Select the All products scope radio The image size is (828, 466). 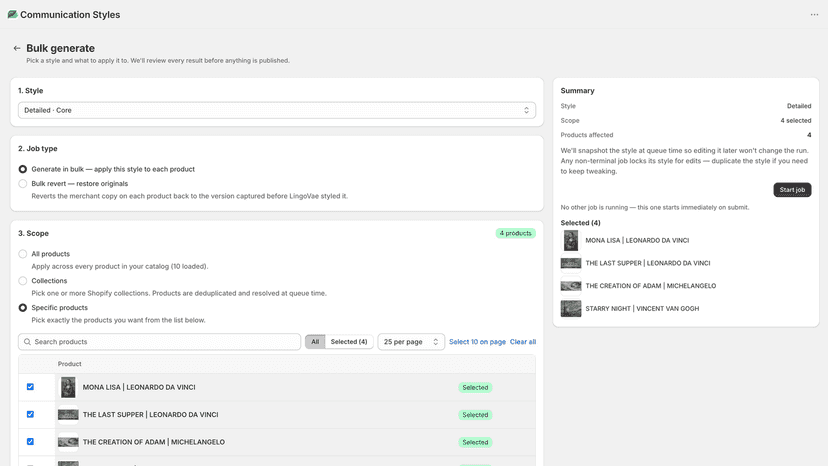[23, 254]
